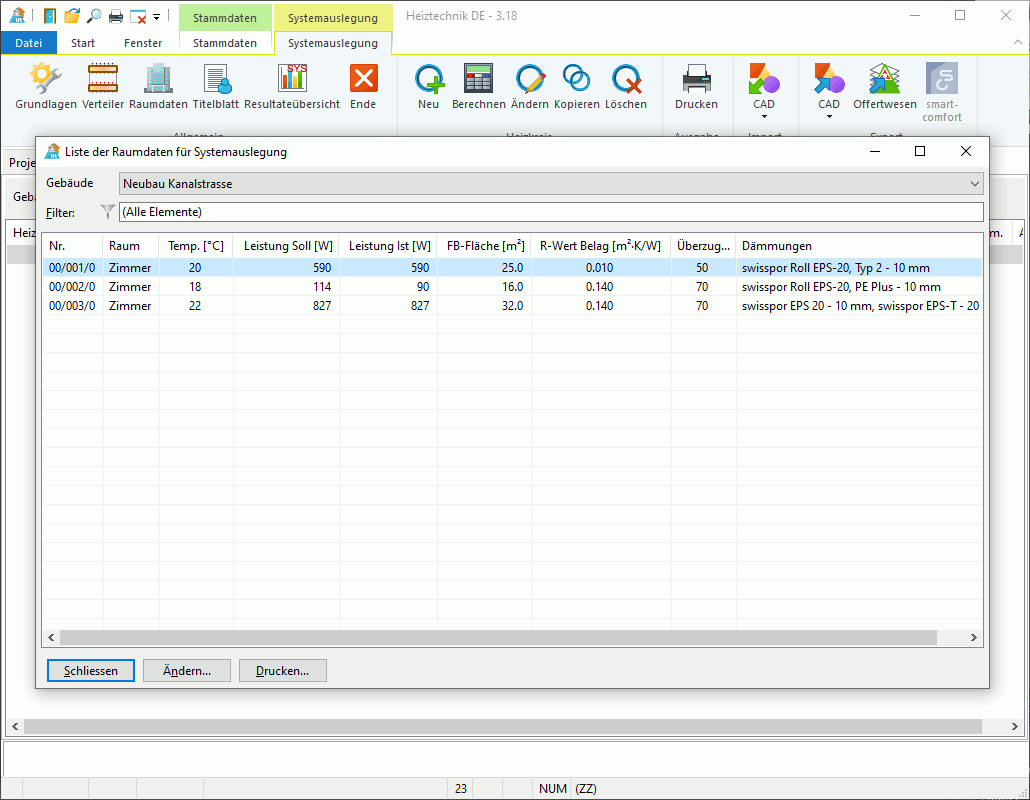Click dialog horizontal scrollbar right arrow
Screen dimensions: 1030x800
click(x=974, y=637)
